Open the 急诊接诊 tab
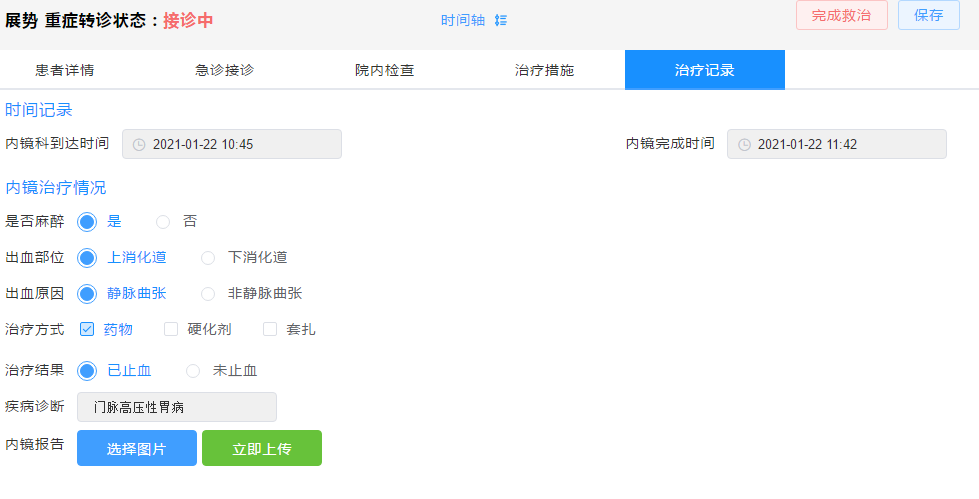 tap(225, 70)
